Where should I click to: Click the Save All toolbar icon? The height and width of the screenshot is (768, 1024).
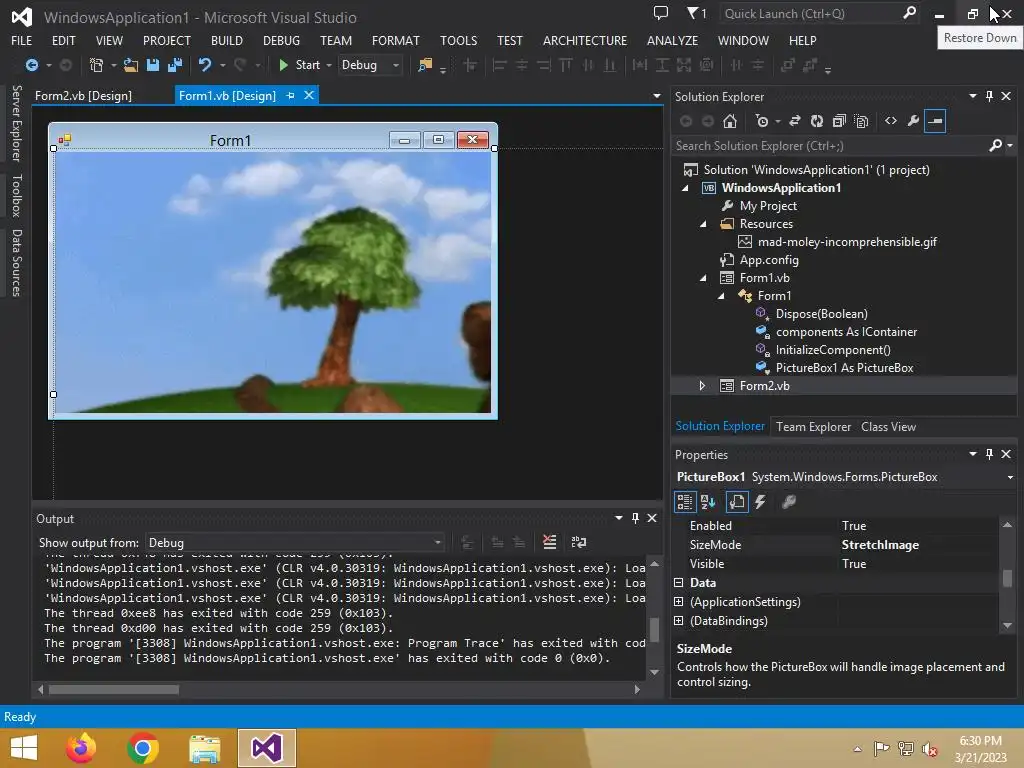point(174,65)
